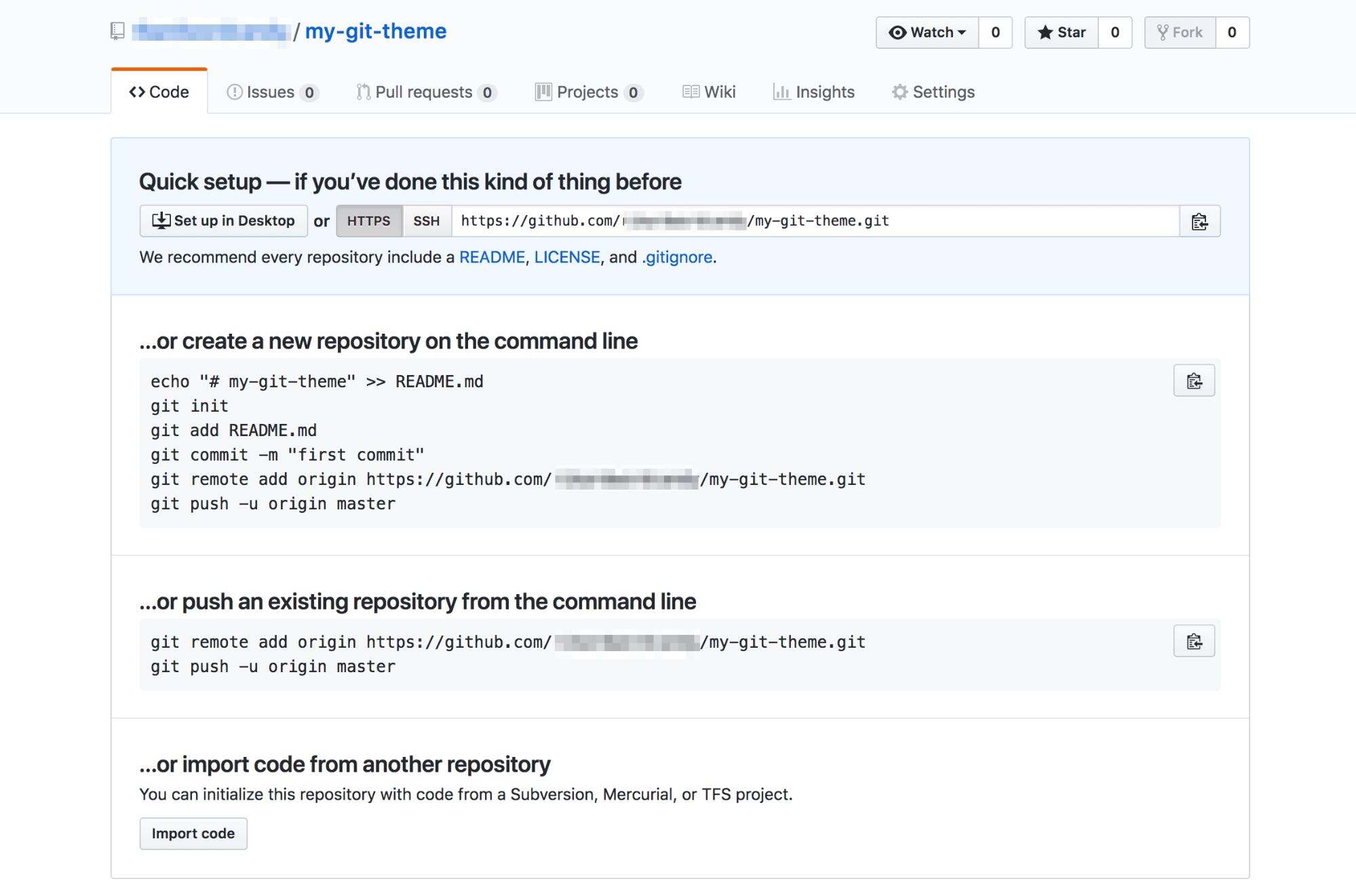Toggle to SSH authentication mode
Screen dimensions: 1356x896
(427, 220)
